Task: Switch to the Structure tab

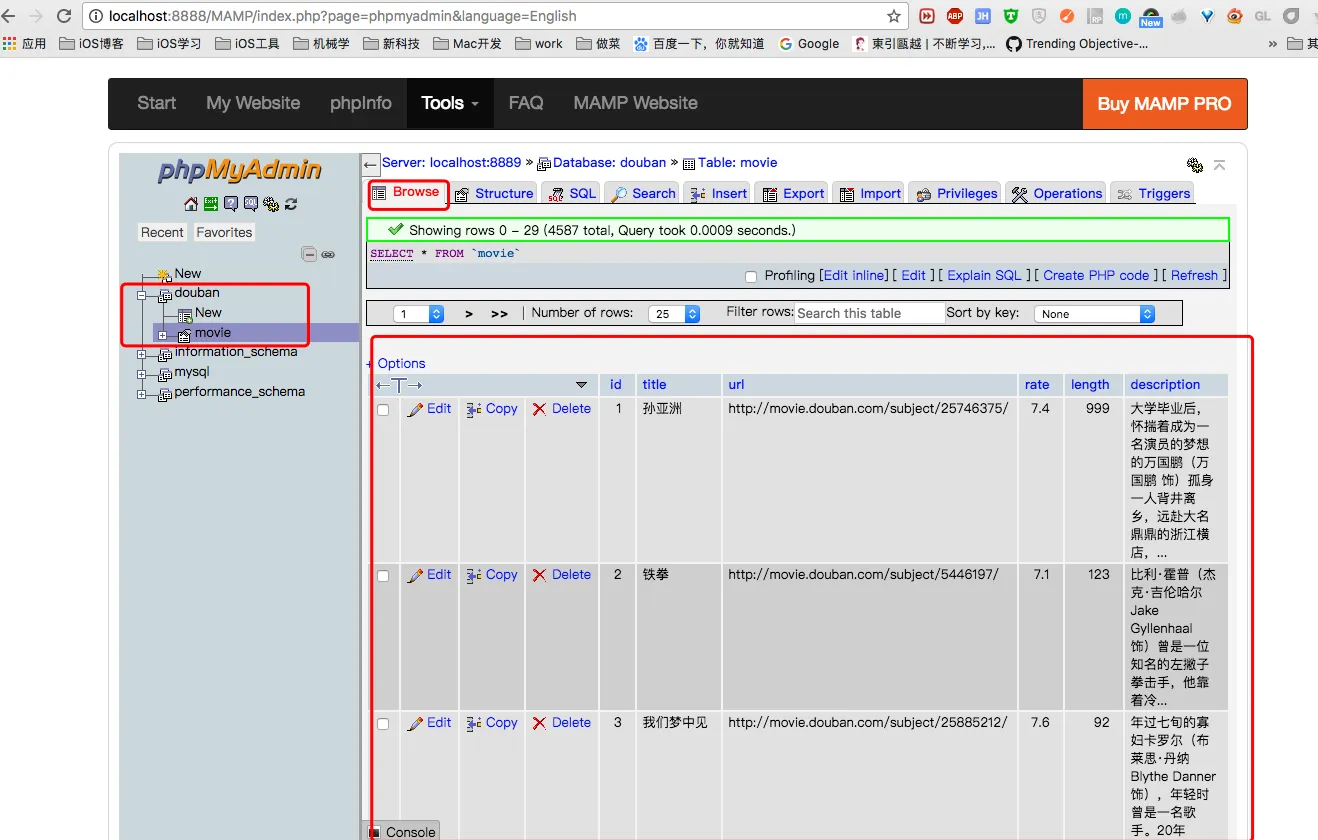Action: click(x=494, y=194)
